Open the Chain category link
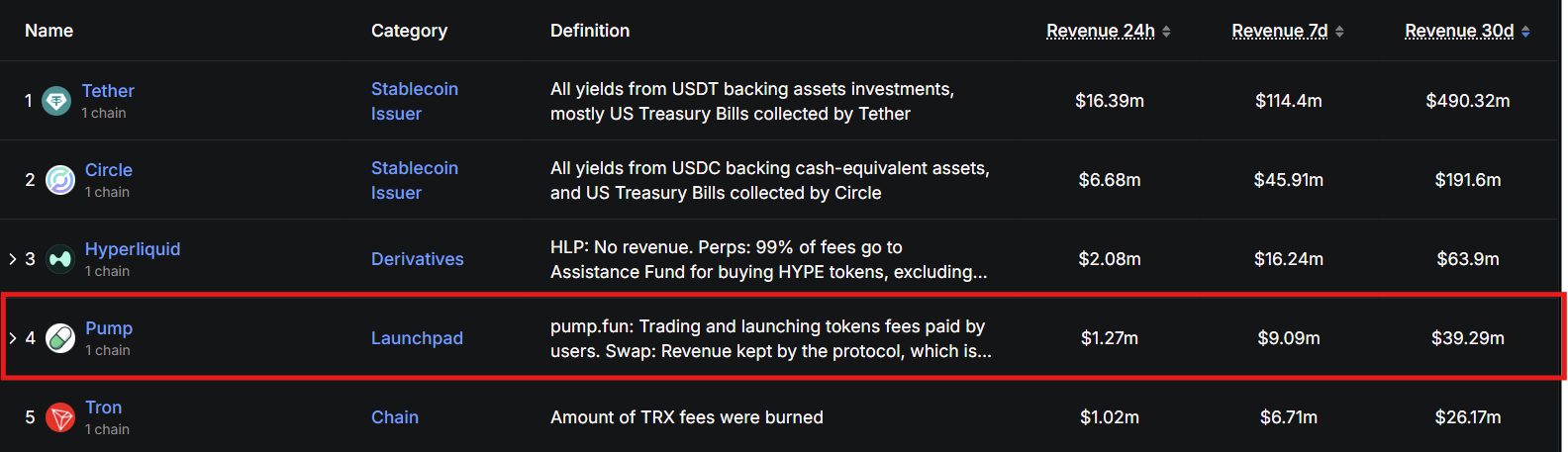This screenshot has height=452, width=1568. pyautogui.click(x=395, y=417)
